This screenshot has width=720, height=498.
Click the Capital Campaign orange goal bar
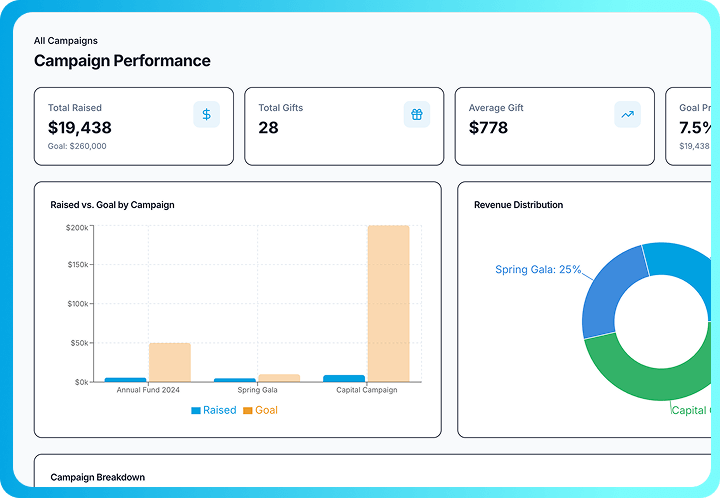pos(388,303)
